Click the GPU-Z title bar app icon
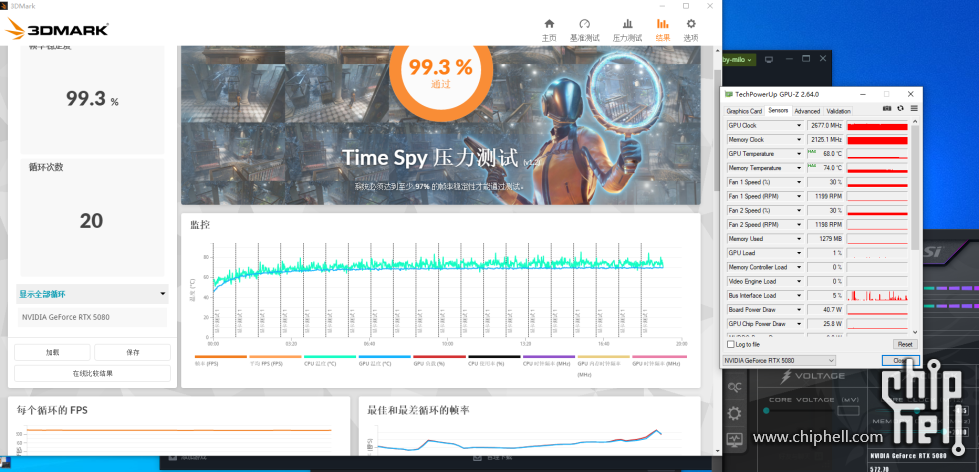The image size is (979, 472). click(x=729, y=94)
